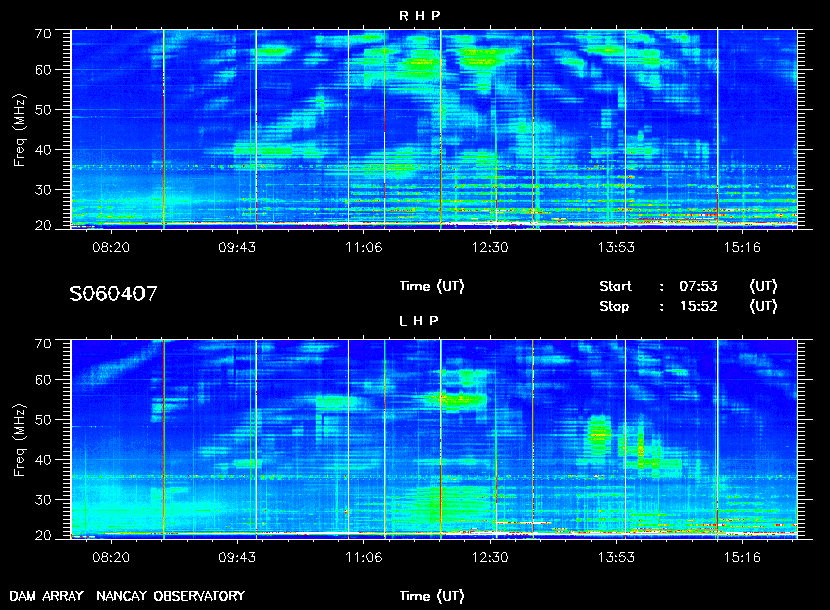Click the "13:53" time tick under RHP plot
Viewport: 830px width, 610px height.
616,247
